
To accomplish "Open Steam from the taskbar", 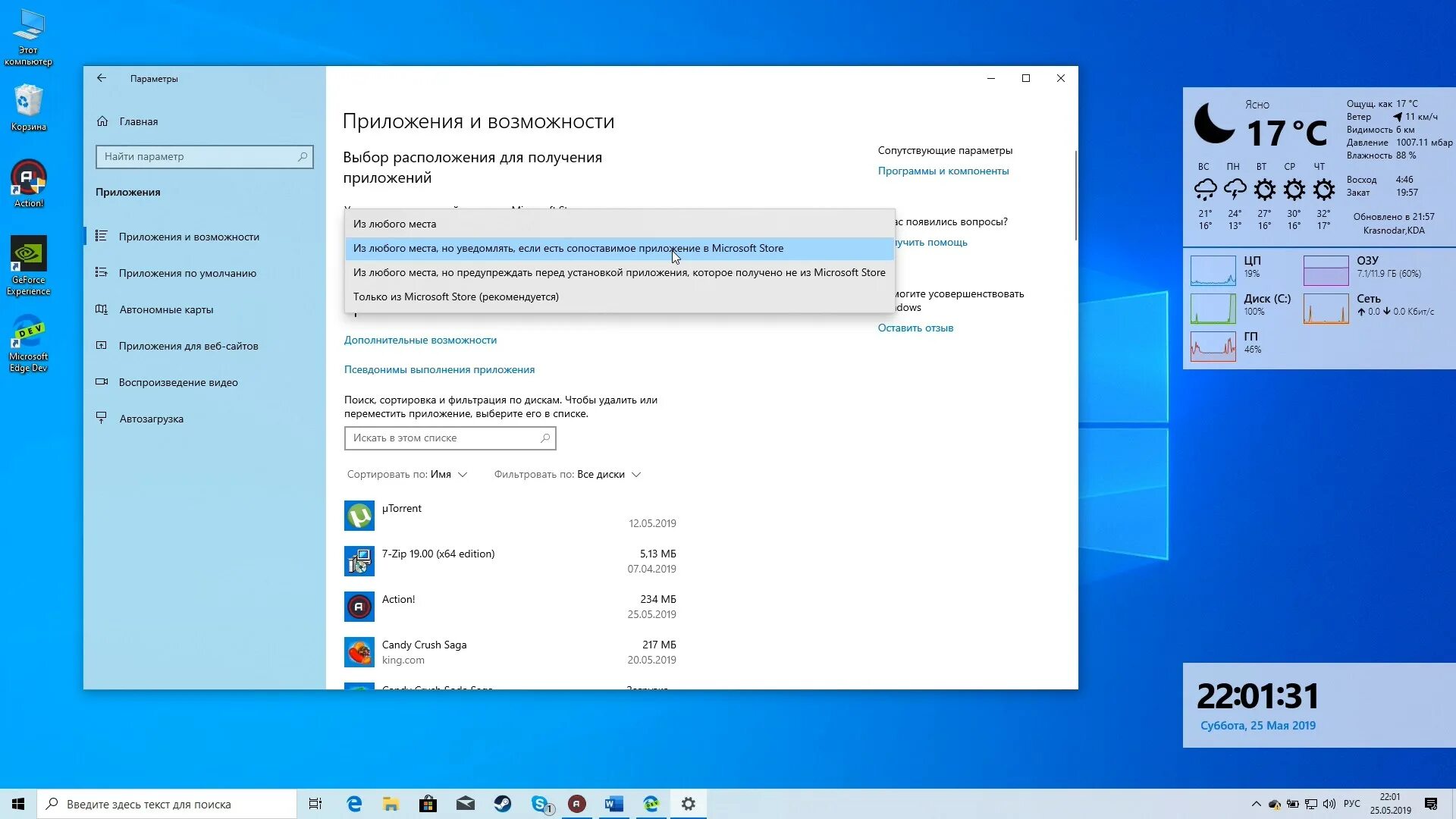I will coord(503,804).
